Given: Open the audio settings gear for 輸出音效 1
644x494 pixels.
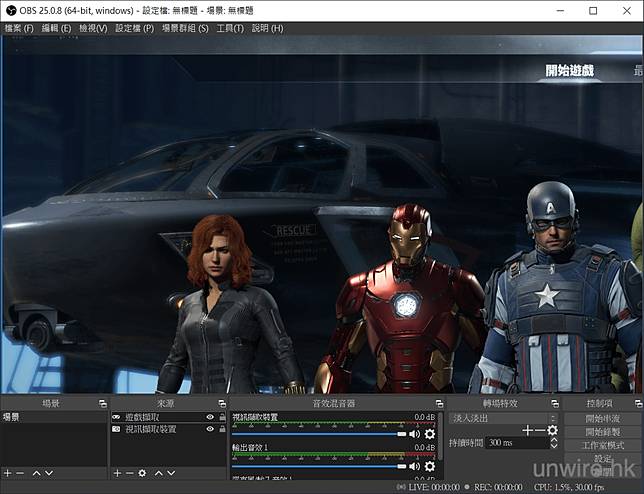Looking at the screenshot, I should [430, 466].
